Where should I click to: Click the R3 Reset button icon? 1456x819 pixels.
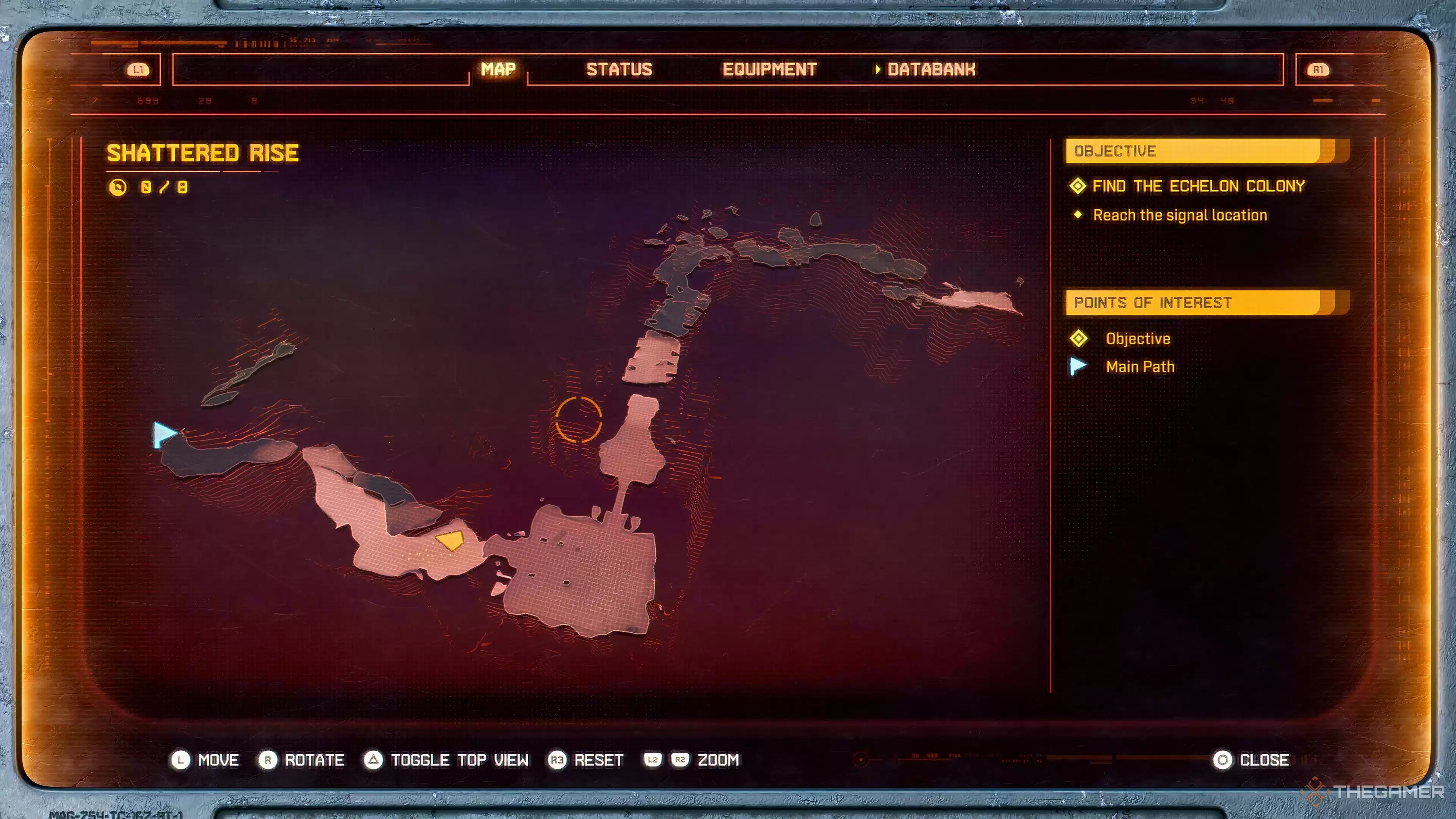557,759
